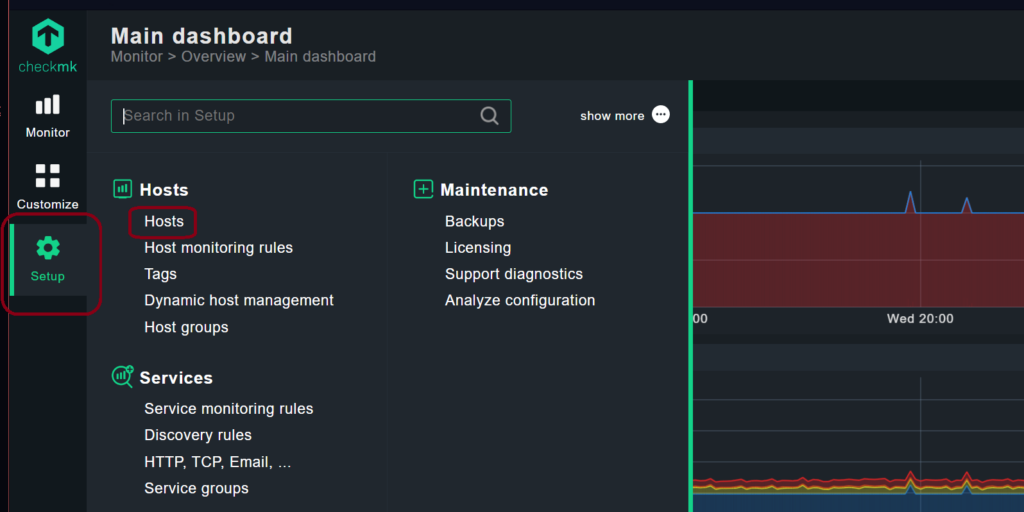Image resolution: width=1024 pixels, height=512 pixels.
Task: Open the Licensing page
Action: 478,248
